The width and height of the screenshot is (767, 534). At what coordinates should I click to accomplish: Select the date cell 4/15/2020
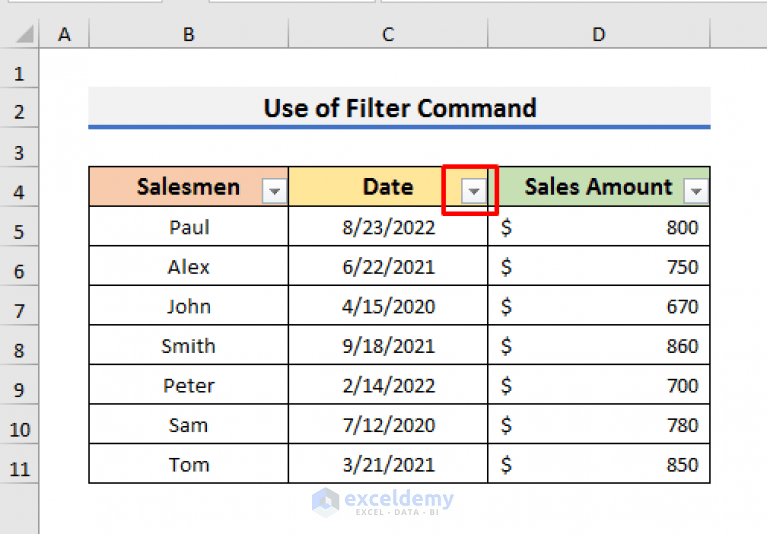point(388,306)
